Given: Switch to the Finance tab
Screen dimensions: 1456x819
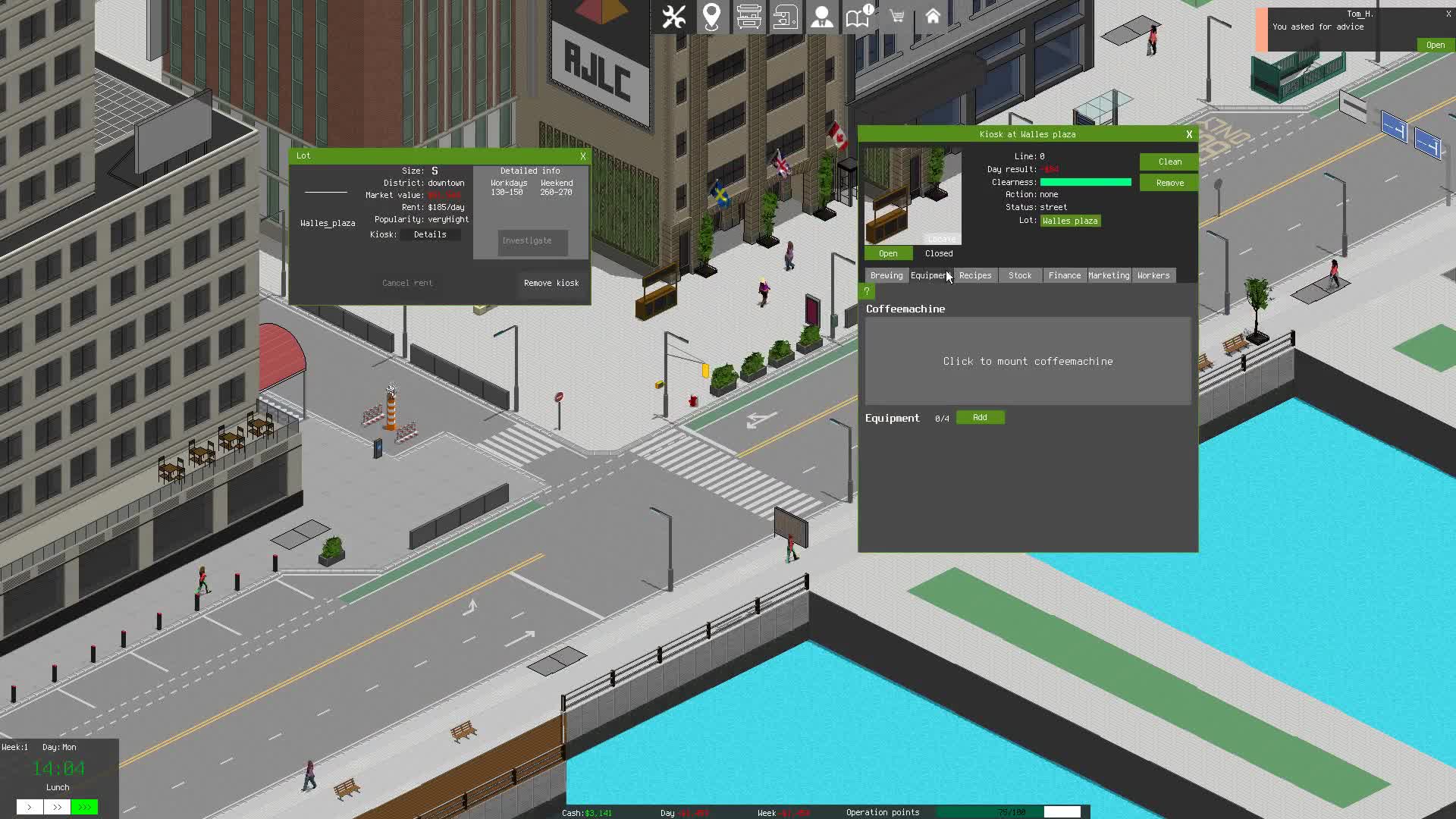Looking at the screenshot, I should 1064,276.
